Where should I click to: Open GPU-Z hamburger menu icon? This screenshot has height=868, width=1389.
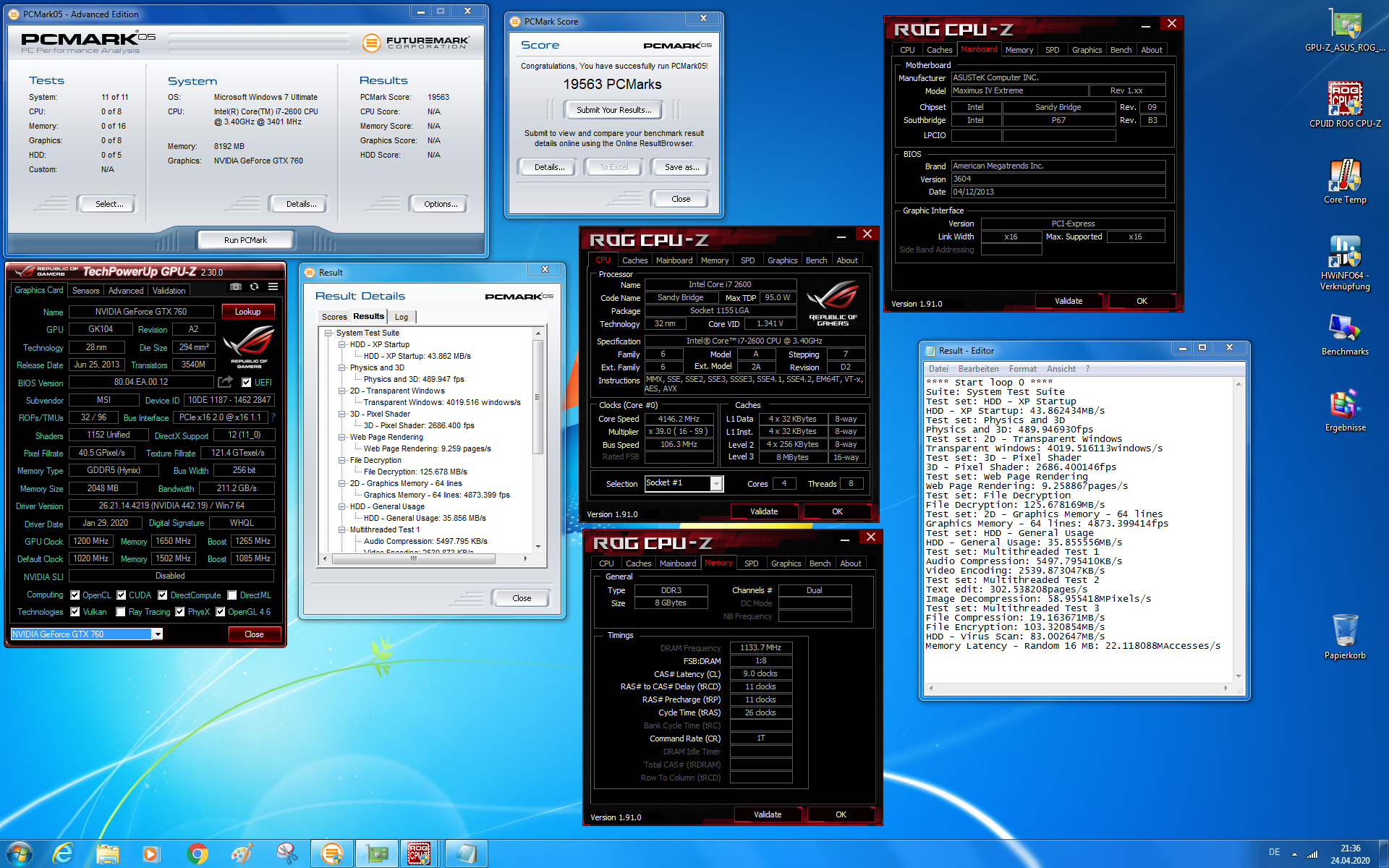click(x=273, y=287)
